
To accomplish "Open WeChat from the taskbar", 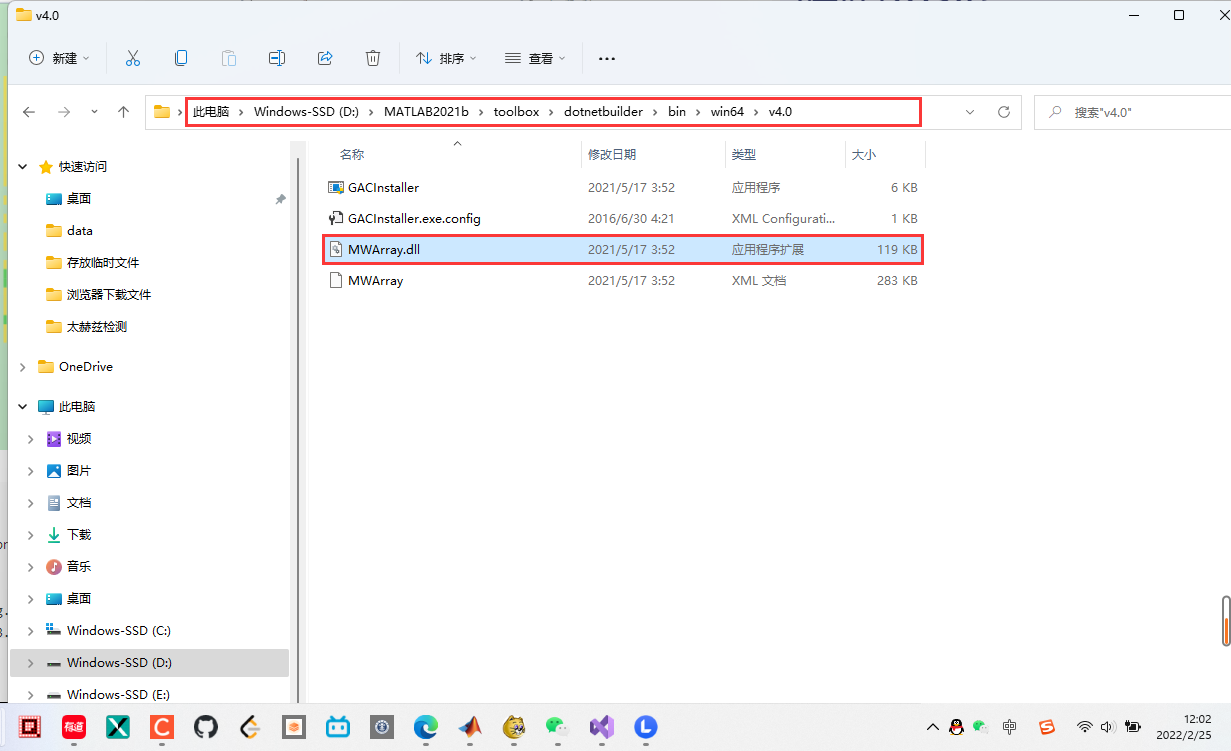I will click(557, 727).
